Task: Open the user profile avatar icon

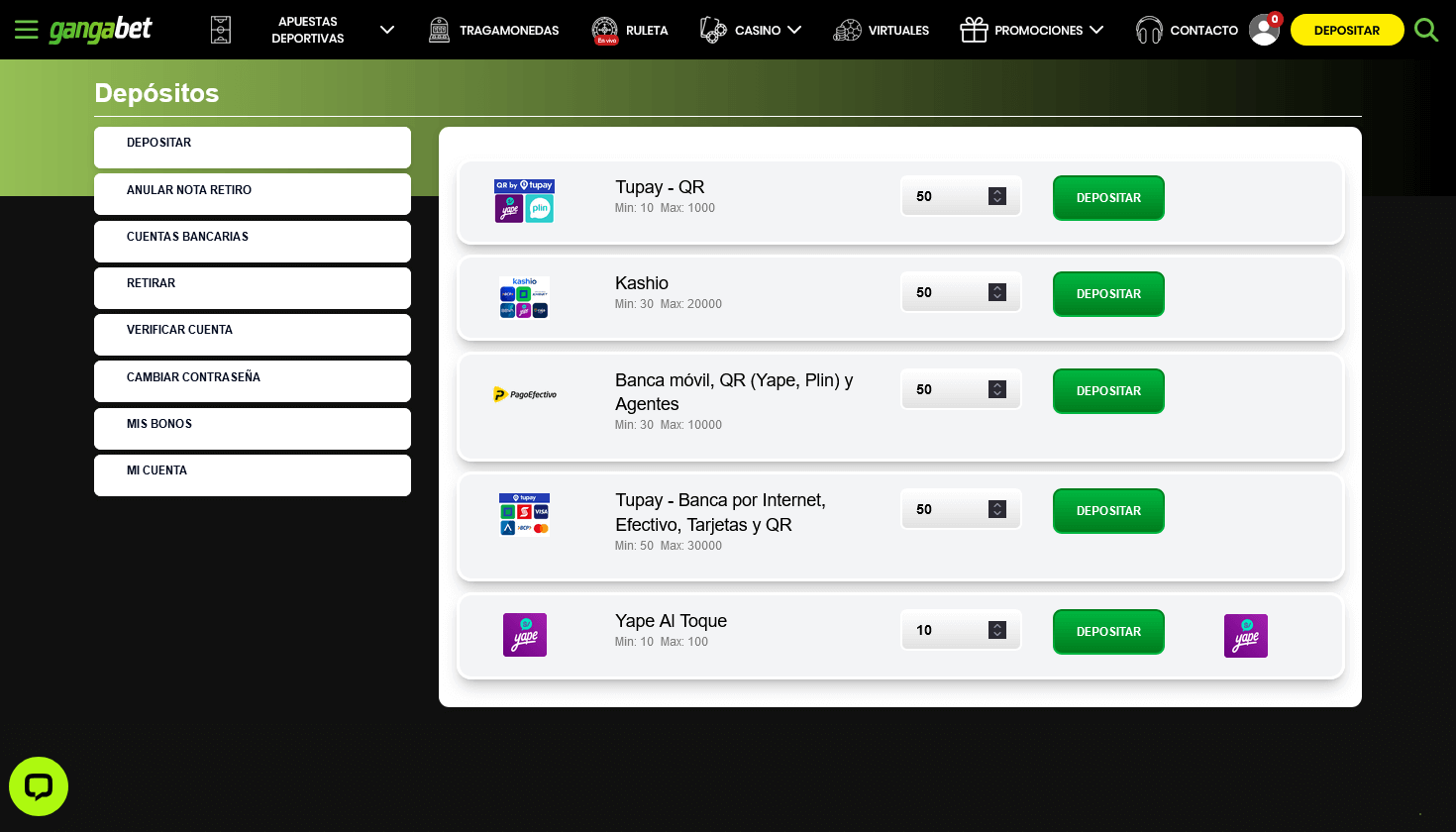Action: tap(1264, 30)
